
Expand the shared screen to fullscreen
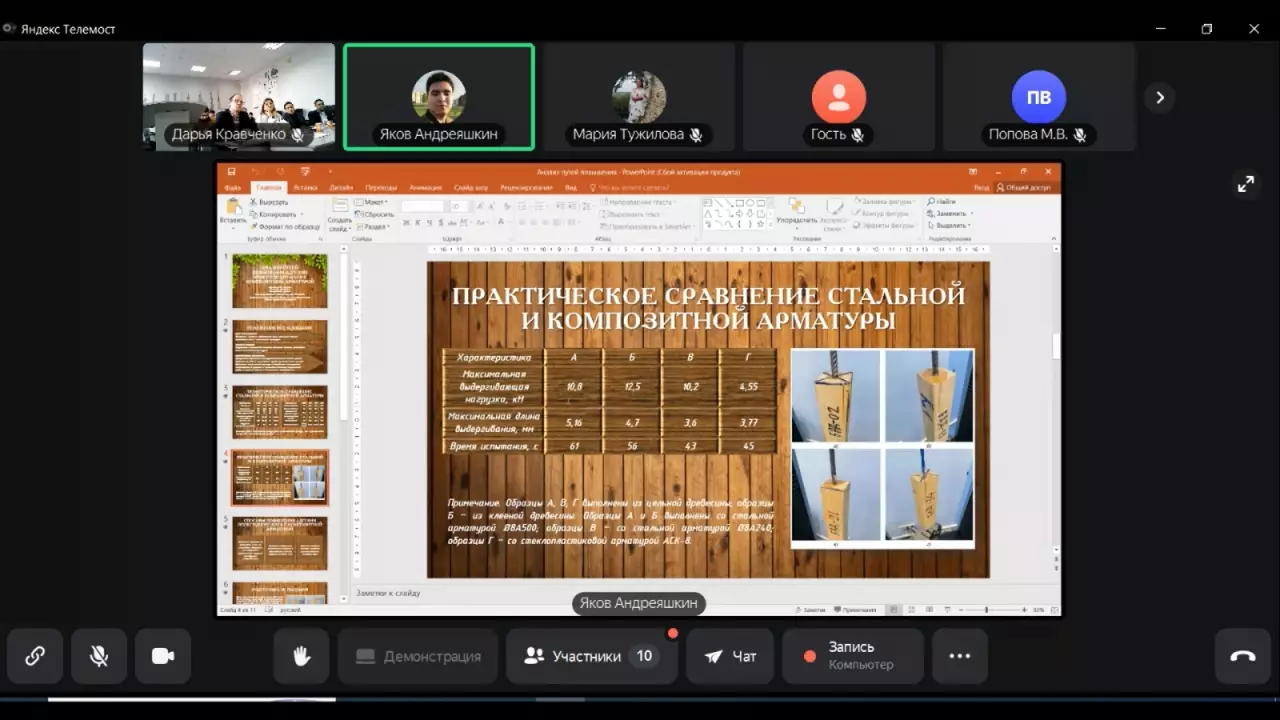click(x=1245, y=184)
